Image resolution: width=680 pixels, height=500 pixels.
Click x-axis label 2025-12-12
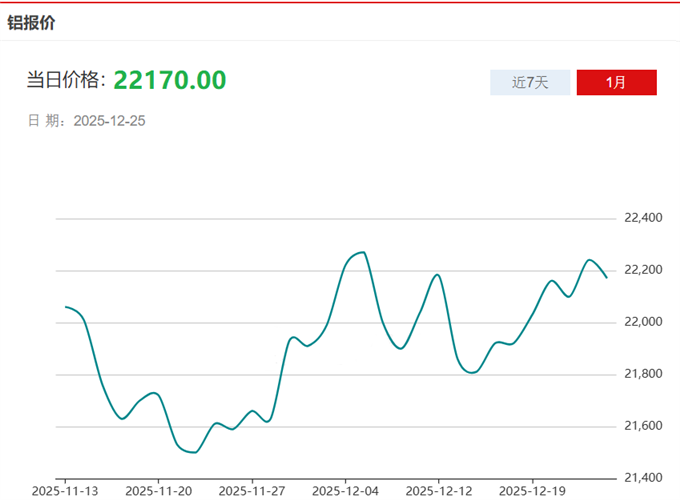click(x=438, y=491)
